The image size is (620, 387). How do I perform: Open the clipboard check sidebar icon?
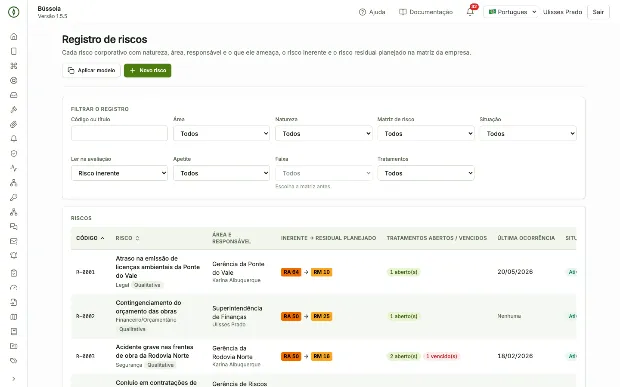[13, 273]
